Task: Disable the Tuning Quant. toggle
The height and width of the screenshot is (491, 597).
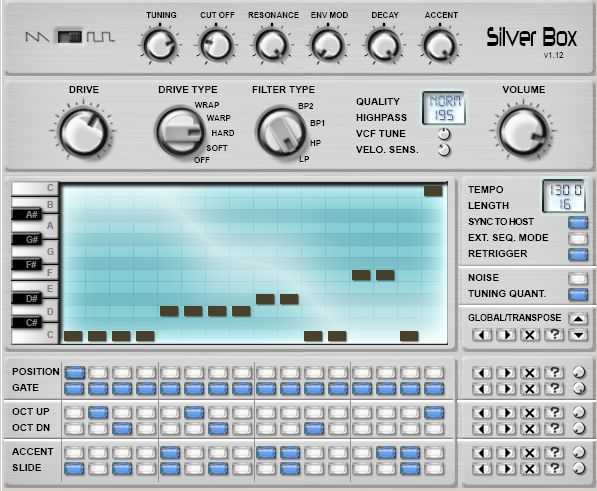Action: point(578,294)
